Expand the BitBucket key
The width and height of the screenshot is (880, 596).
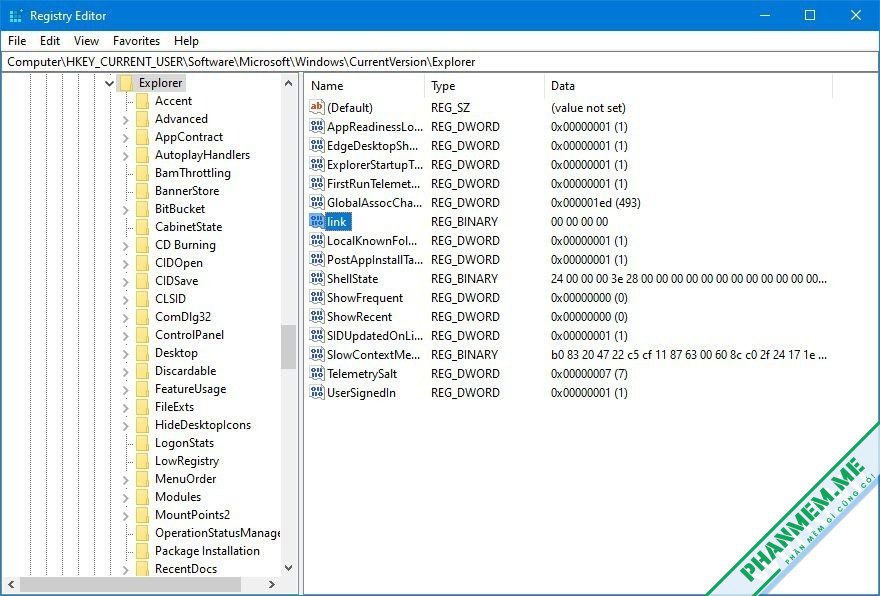pyautogui.click(x=126, y=209)
